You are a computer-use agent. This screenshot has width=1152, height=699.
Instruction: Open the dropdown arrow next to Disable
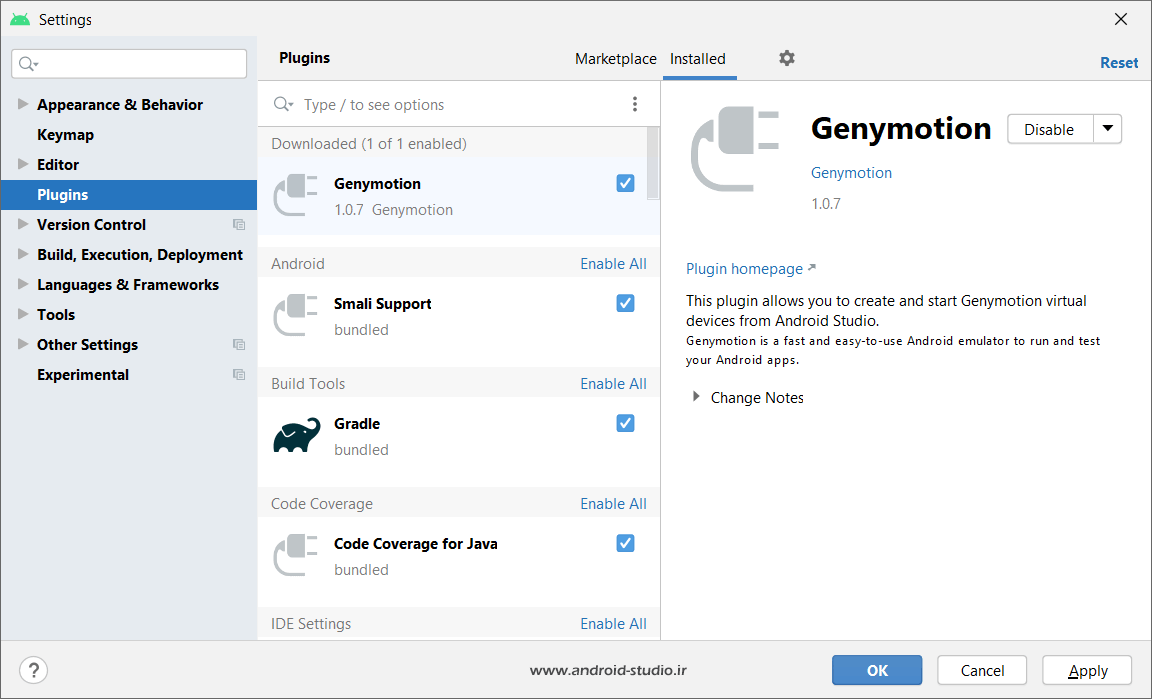coord(1107,129)
